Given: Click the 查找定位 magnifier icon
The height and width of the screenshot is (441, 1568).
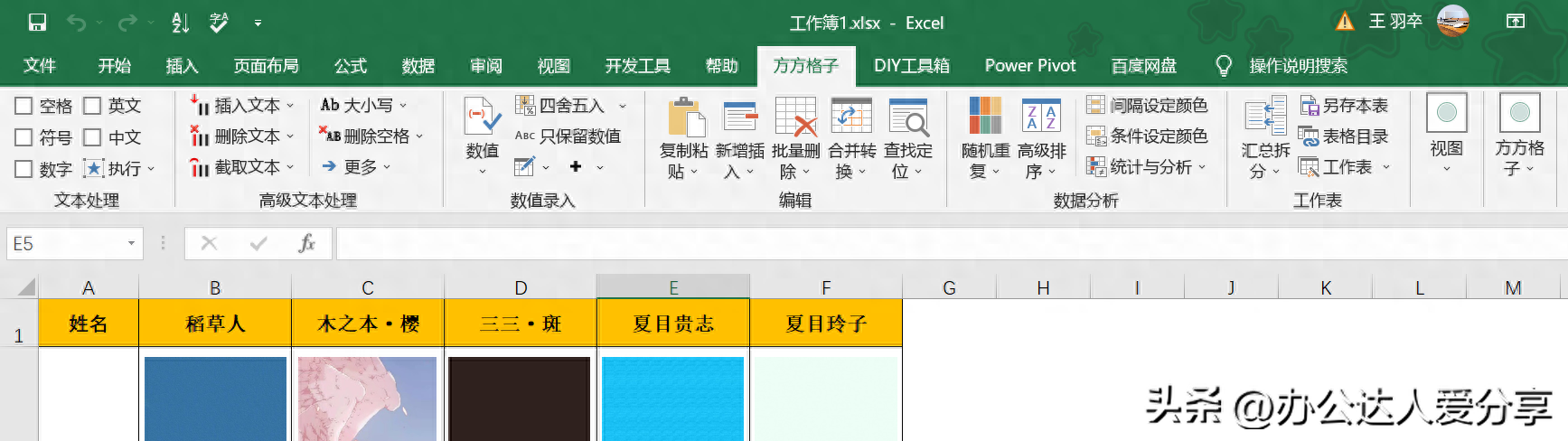Looking at the screenshot, I should pos(907,117).
